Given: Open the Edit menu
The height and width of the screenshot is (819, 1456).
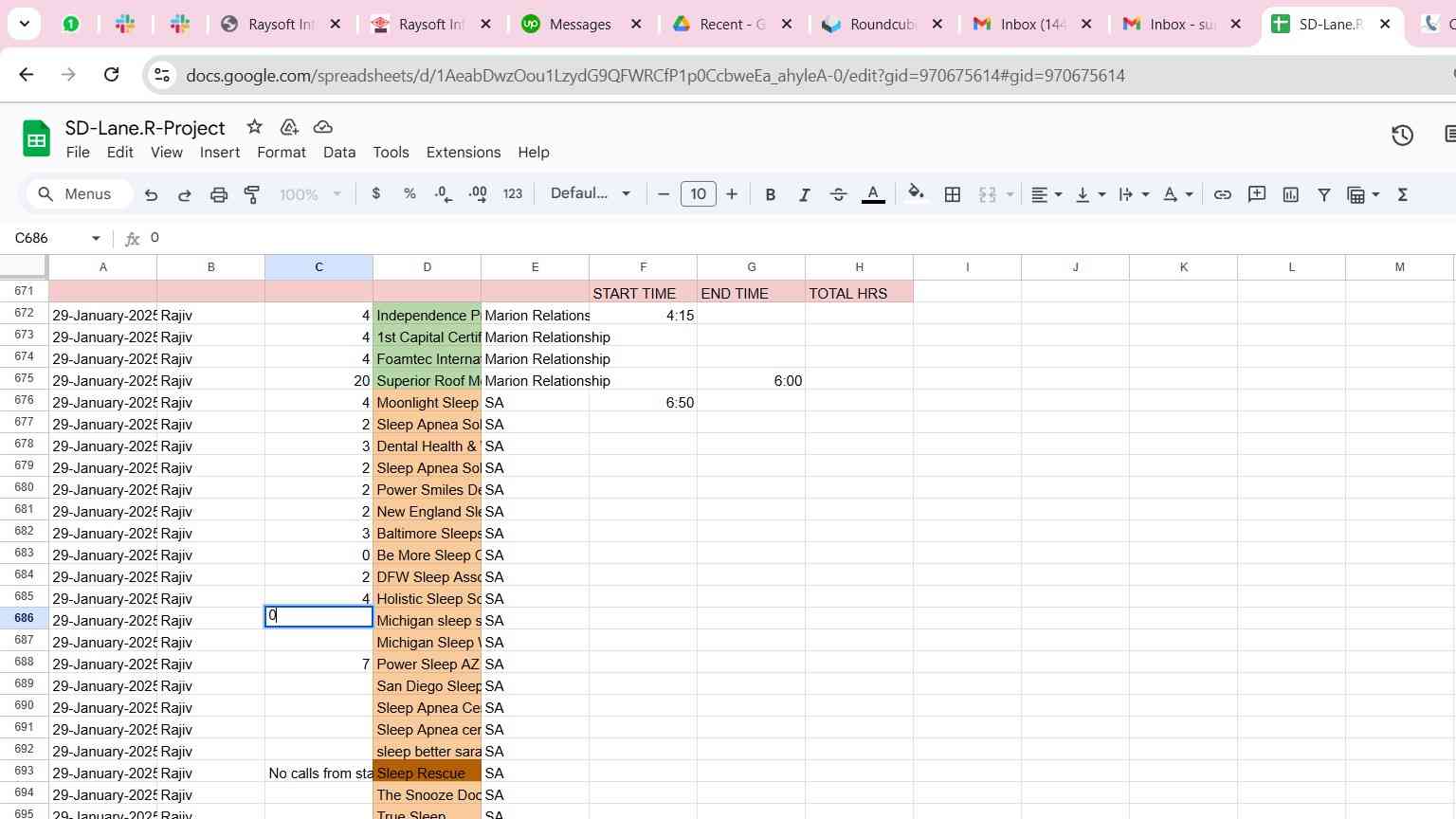Looking at the screenshot, I should 119,152.
